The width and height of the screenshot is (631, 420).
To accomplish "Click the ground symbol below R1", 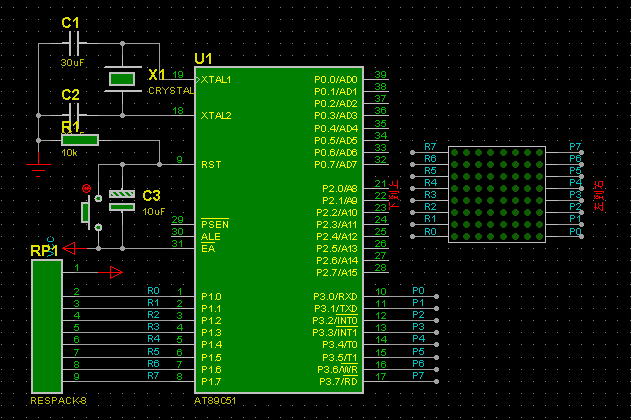I will [39, 166].
